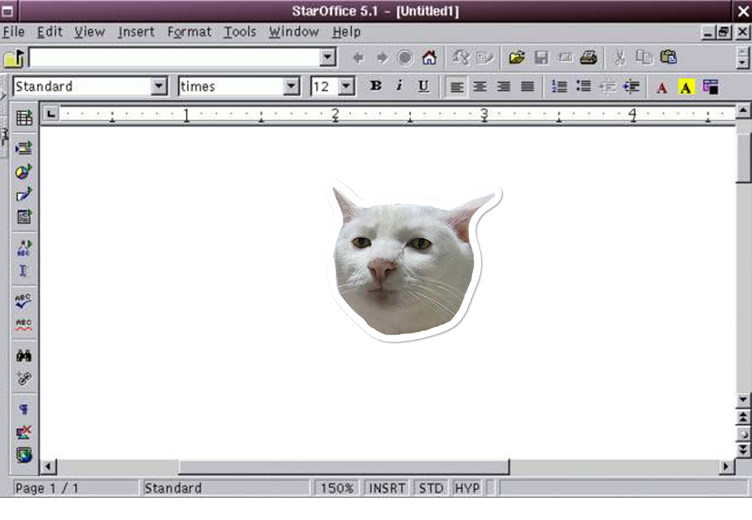
Task: Click the vertical scroll down arrow
Action: (x=743, y=400)
